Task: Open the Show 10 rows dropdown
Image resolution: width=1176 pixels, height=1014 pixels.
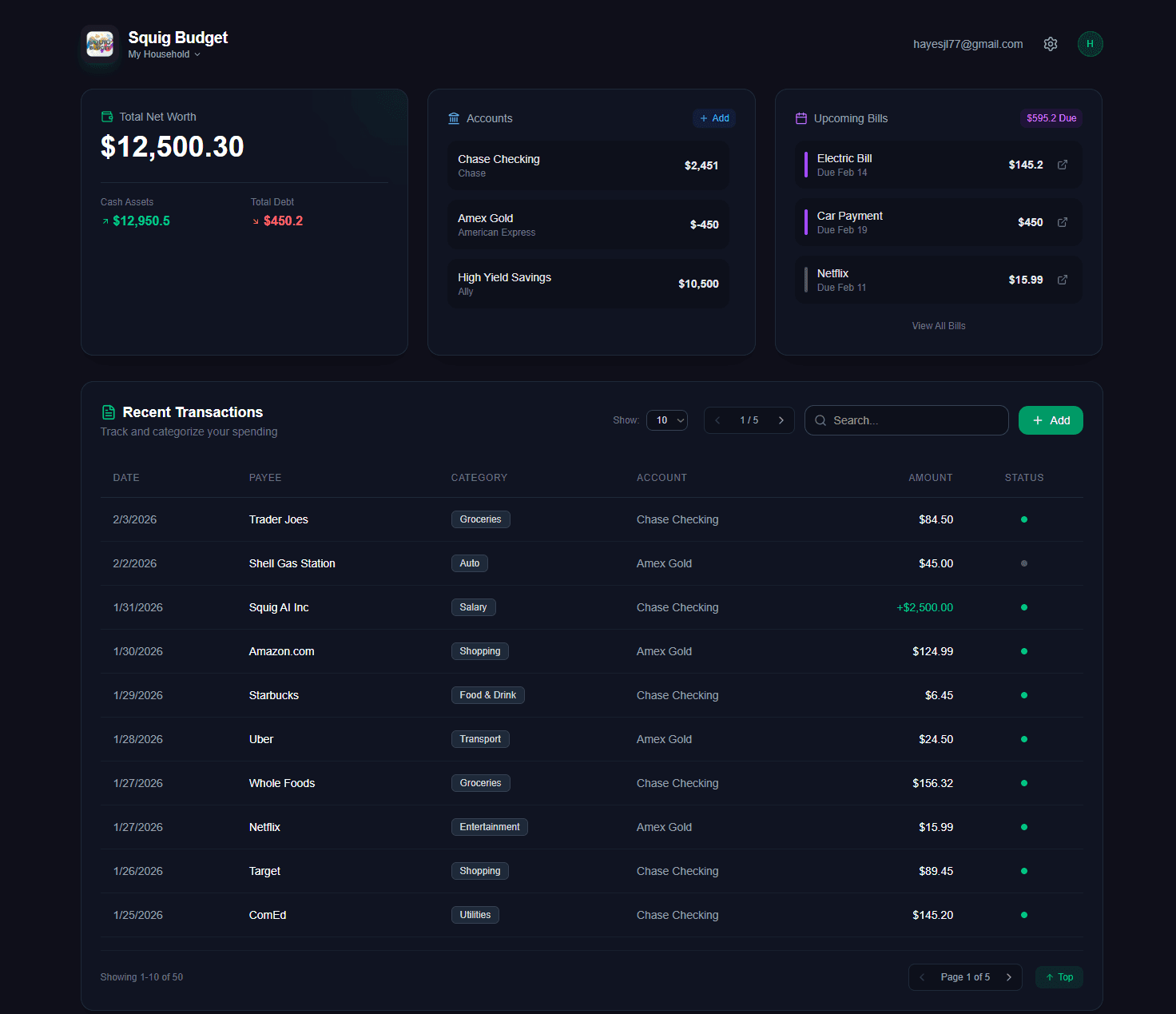Action: pos(667,420)
